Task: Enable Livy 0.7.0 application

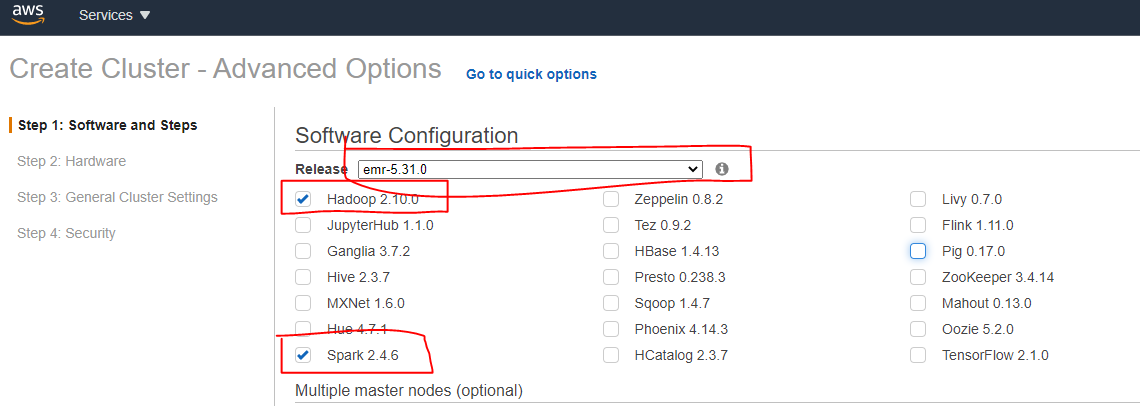Action: click(x=918, y=199)
